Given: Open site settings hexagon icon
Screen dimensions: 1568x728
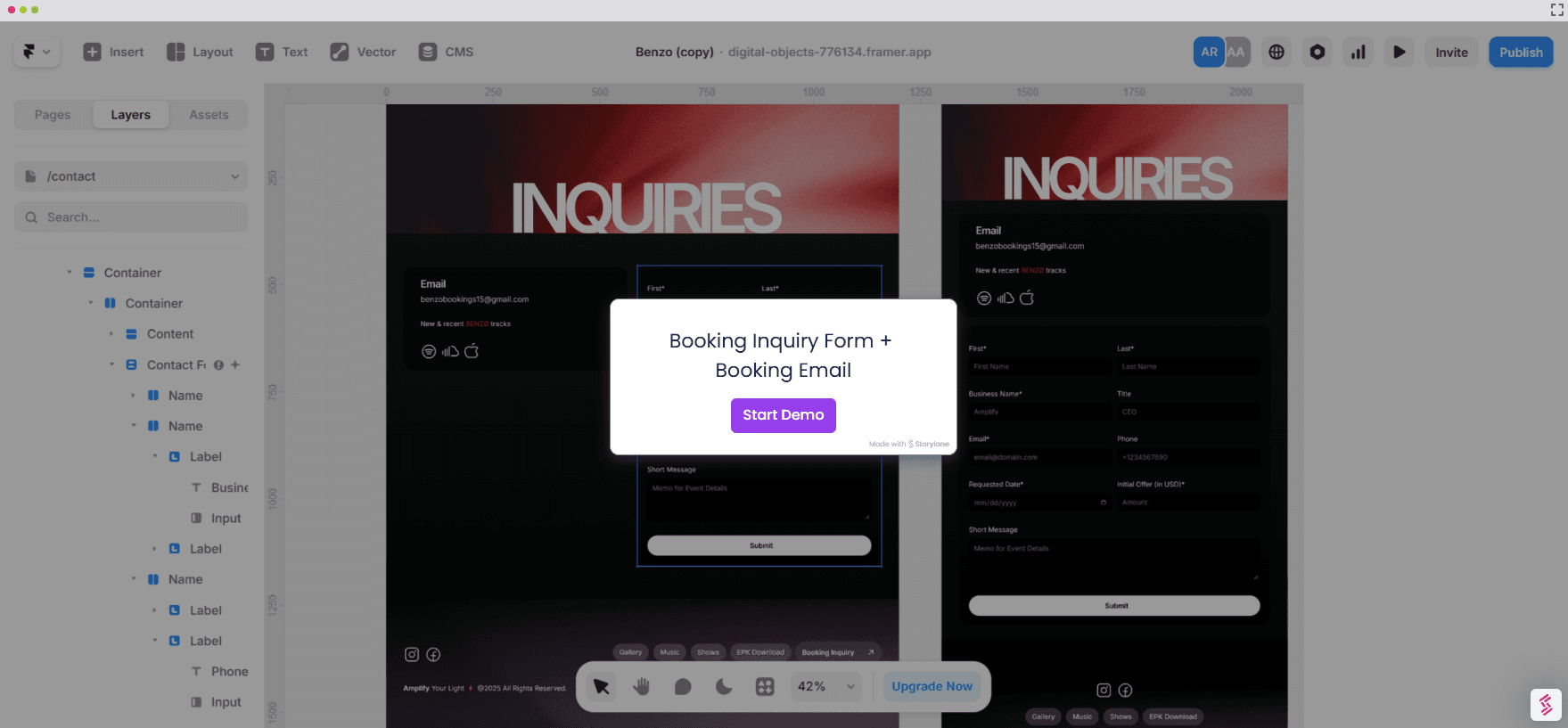Looking at the screenshot, I should click(1318, 52).
